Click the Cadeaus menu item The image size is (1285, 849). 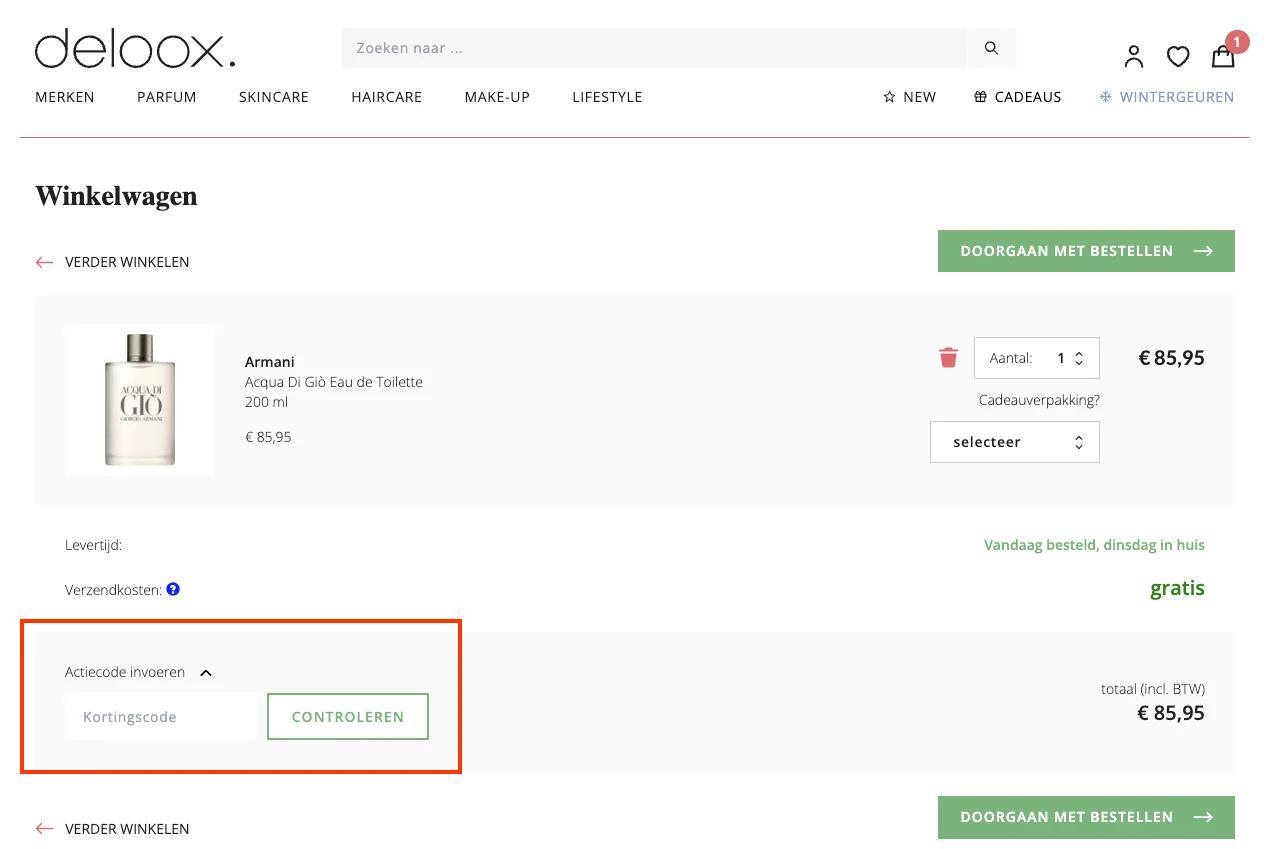pos(1017,97)
